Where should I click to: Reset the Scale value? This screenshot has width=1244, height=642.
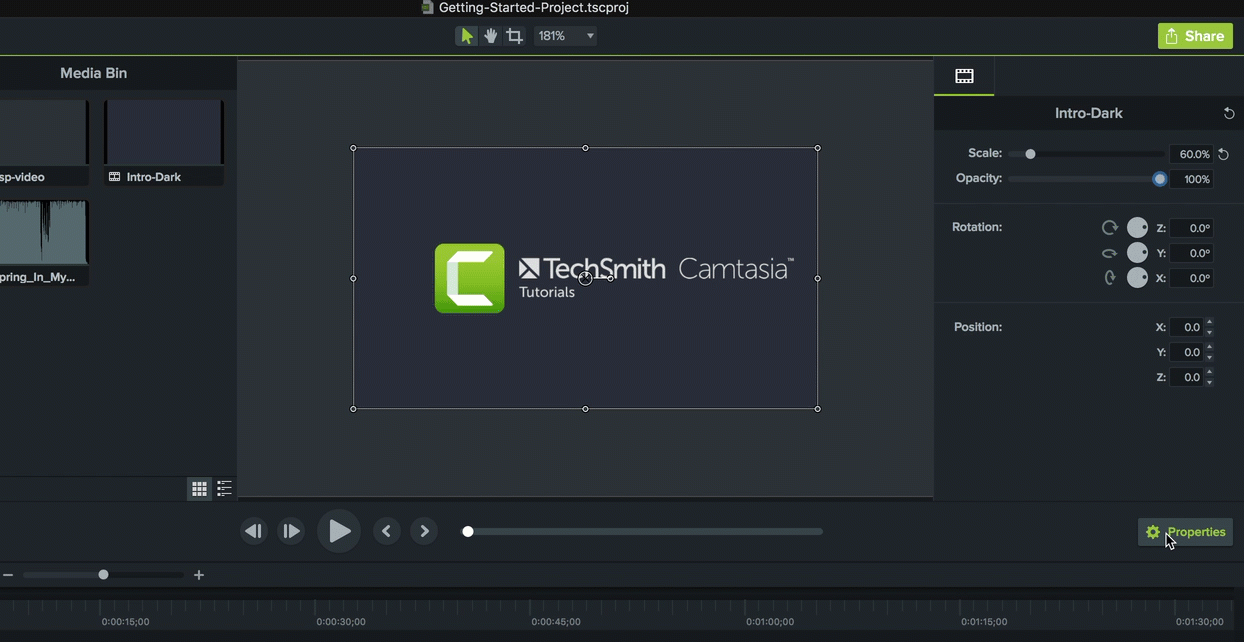click(x=1223, y=154)
